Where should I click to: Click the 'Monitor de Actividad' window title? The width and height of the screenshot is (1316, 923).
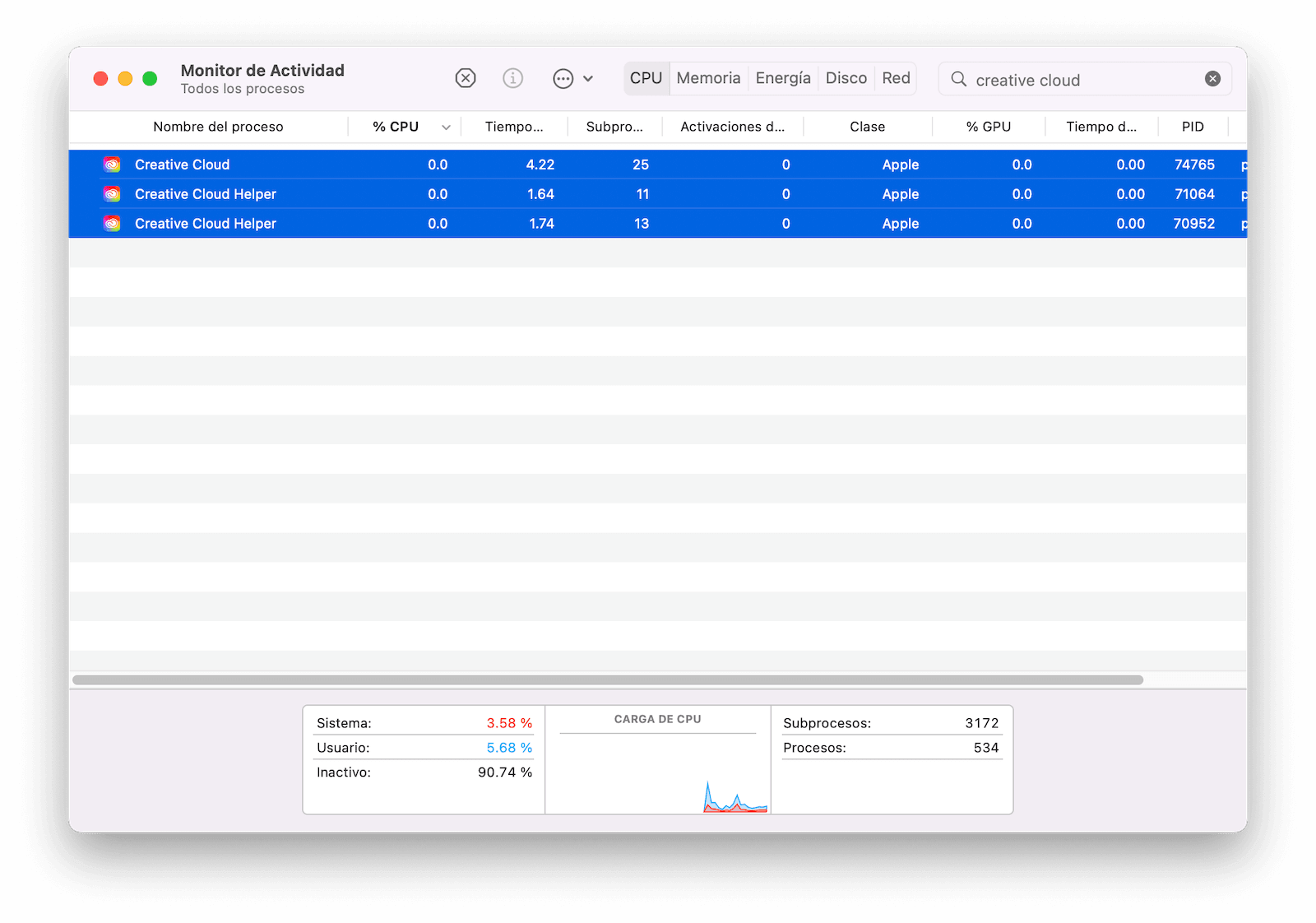pos(262,71)
